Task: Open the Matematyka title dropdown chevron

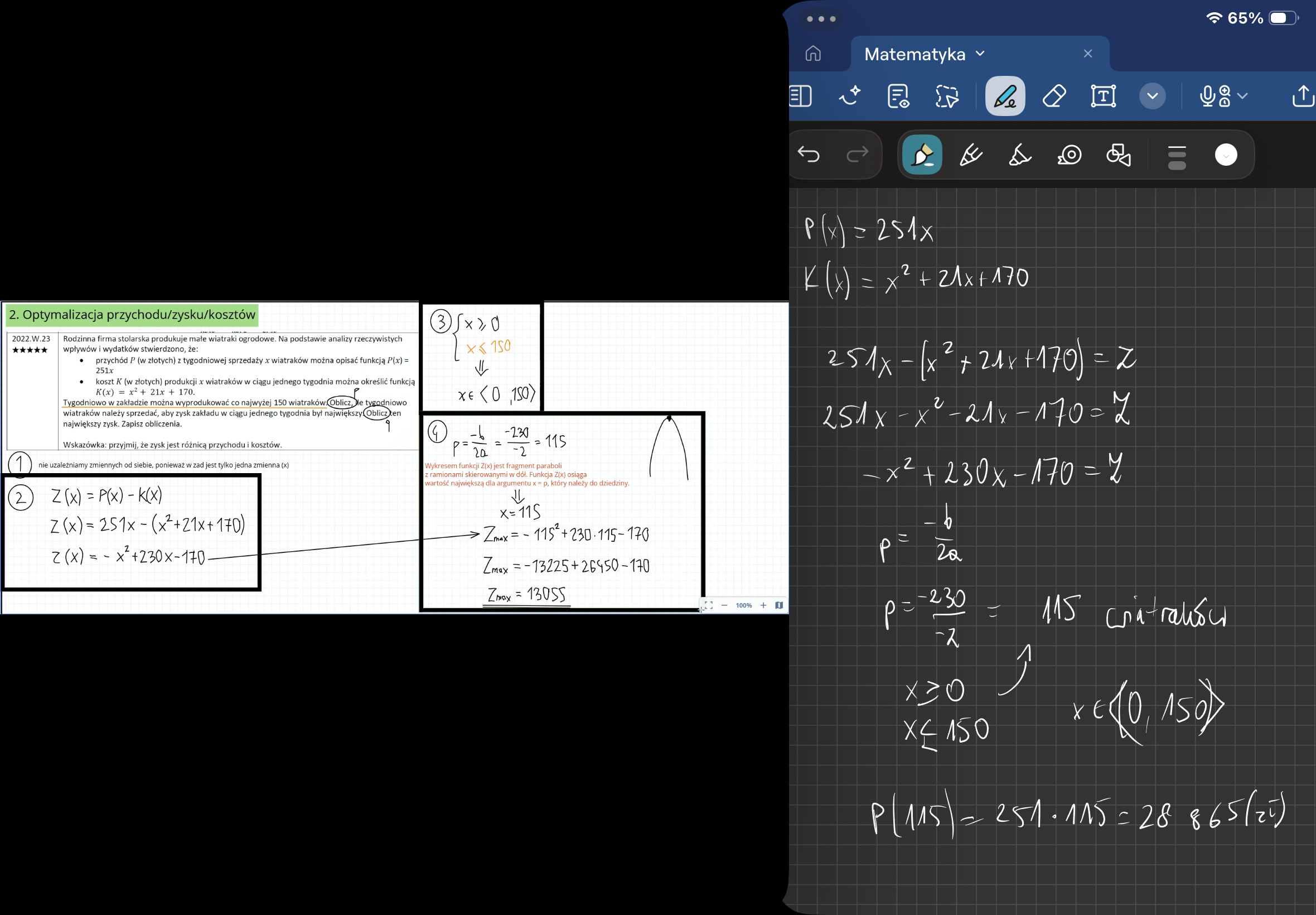Action: pos(980,54)
